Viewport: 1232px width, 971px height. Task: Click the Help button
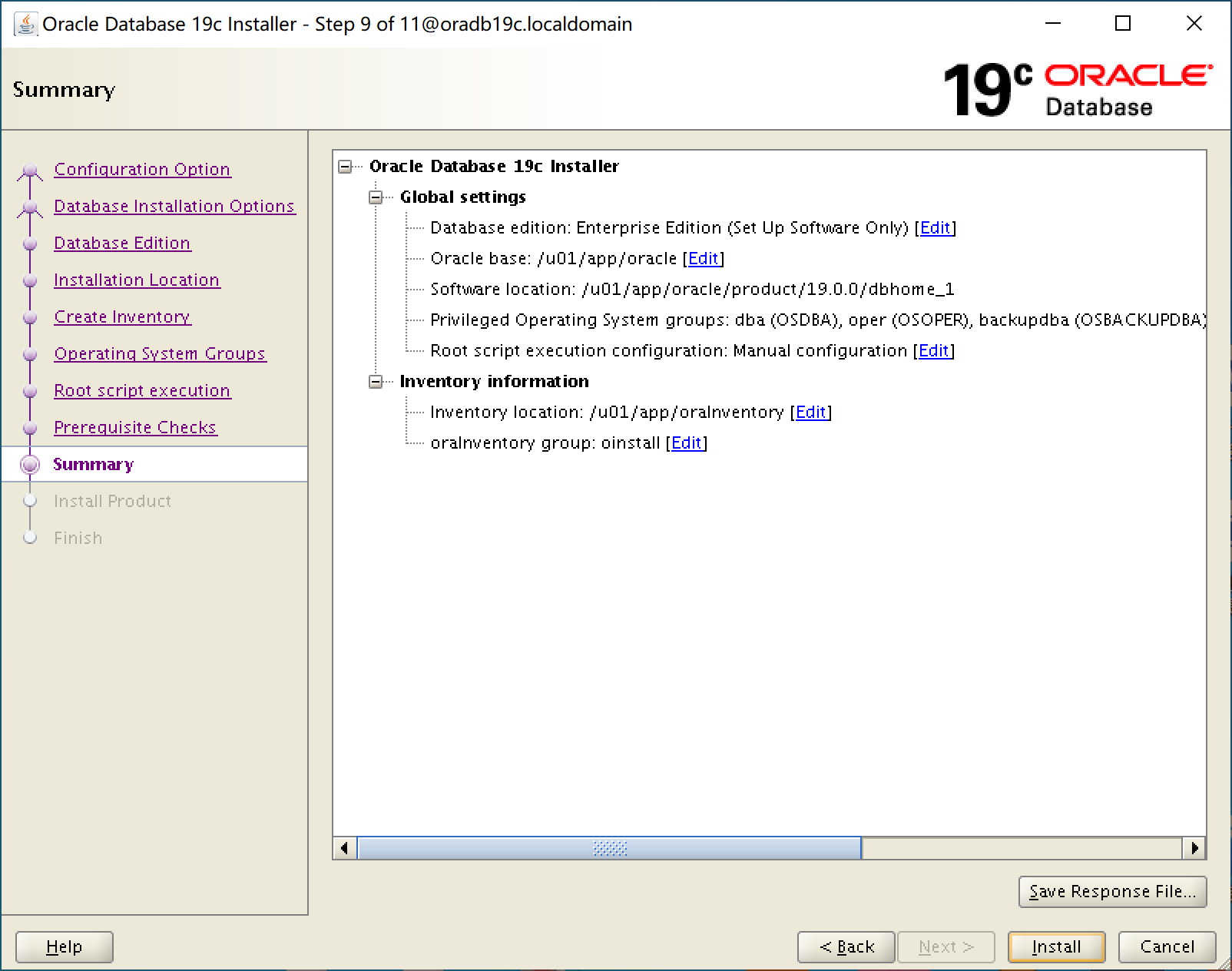click(x=65, y=947)
